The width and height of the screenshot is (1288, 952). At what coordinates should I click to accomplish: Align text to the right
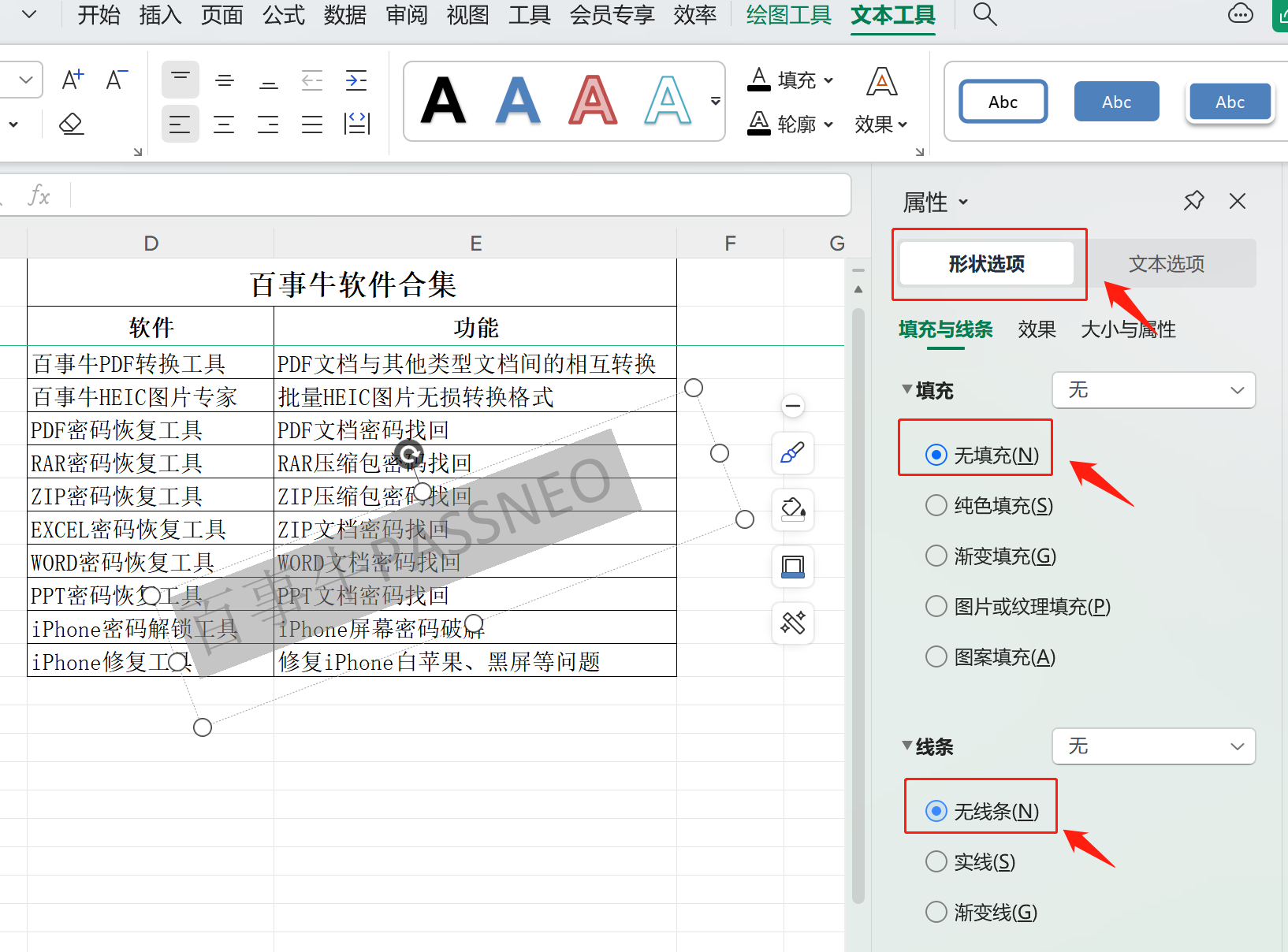(x=269, y=124)
